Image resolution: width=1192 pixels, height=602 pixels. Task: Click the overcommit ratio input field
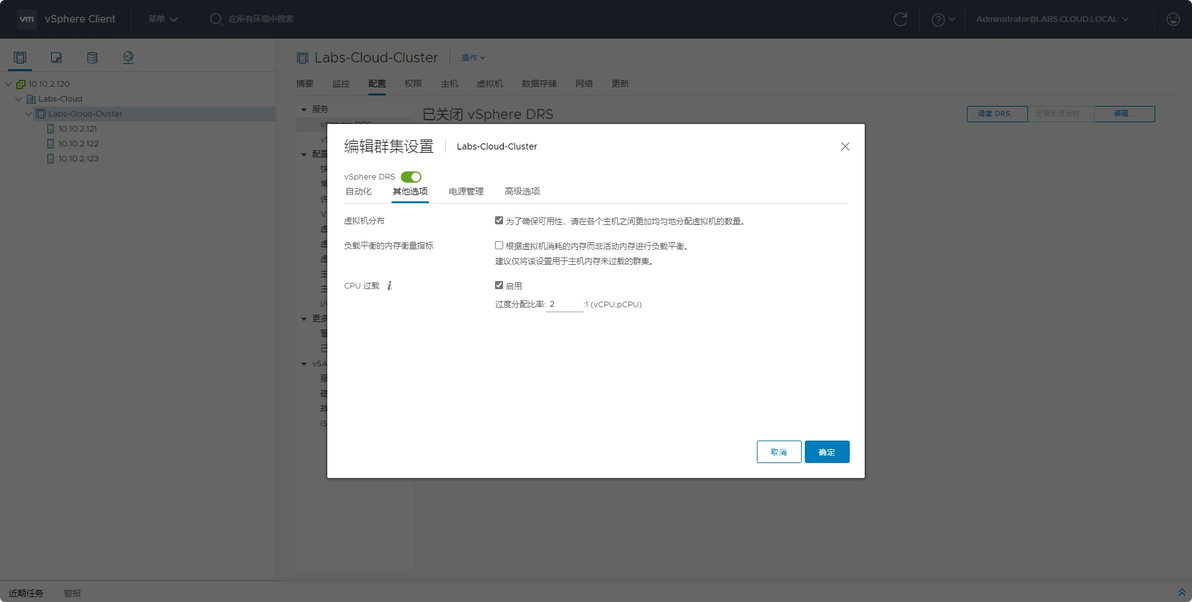[564, 304]
